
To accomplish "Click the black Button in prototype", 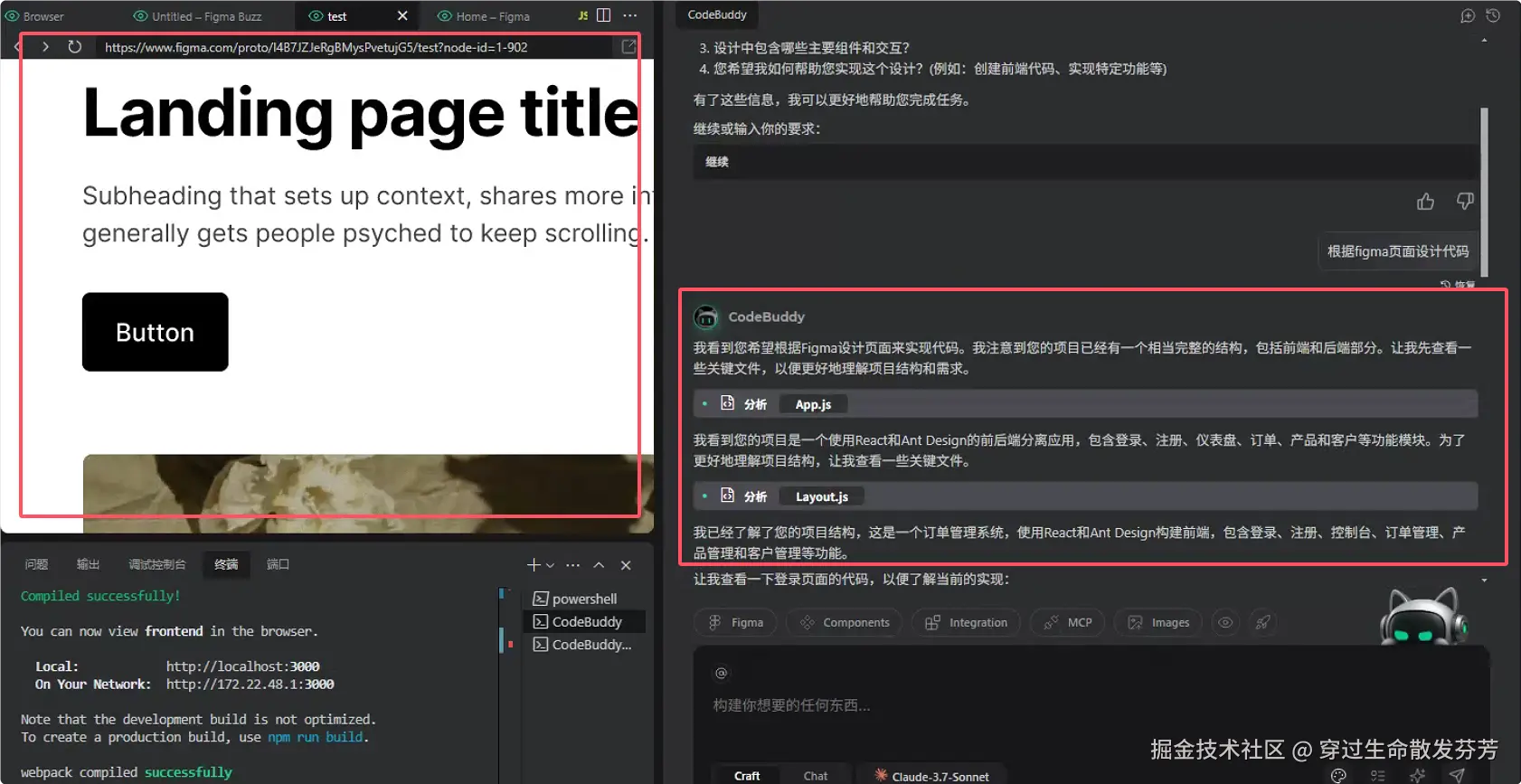I will [x=155, y=332].
